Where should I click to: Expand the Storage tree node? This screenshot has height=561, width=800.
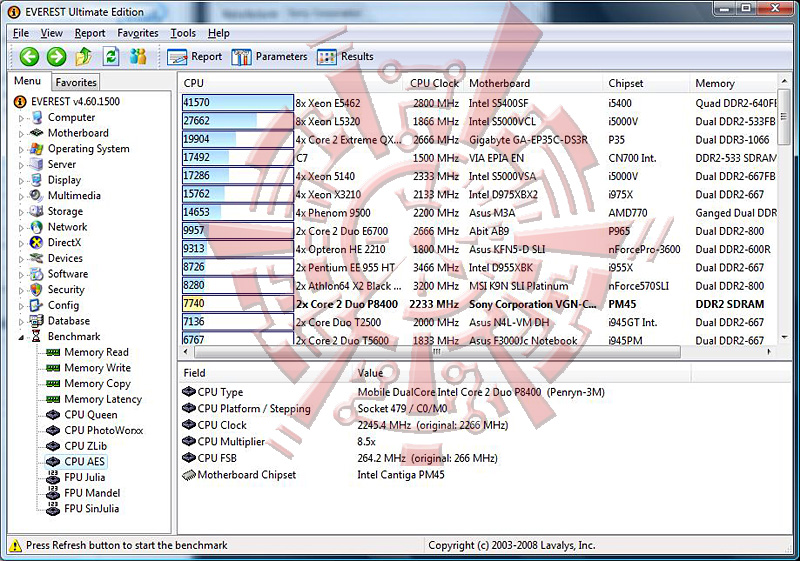[21, 212]
